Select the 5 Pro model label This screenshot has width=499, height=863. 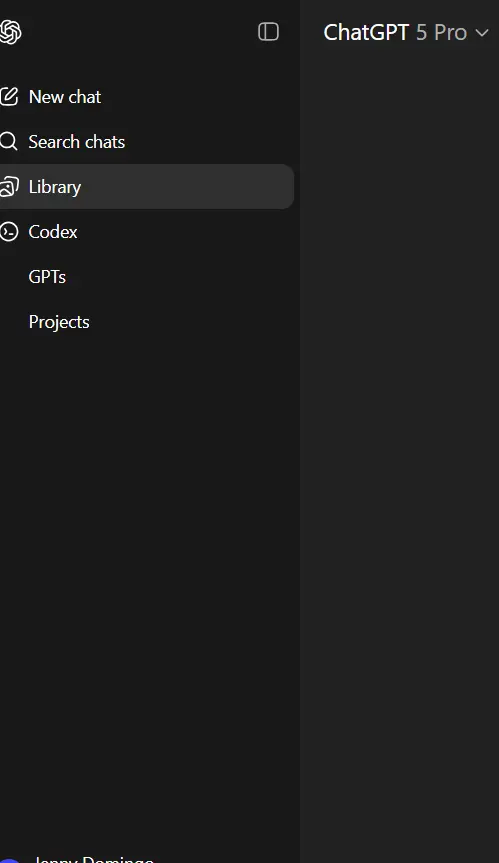point(441,32)
